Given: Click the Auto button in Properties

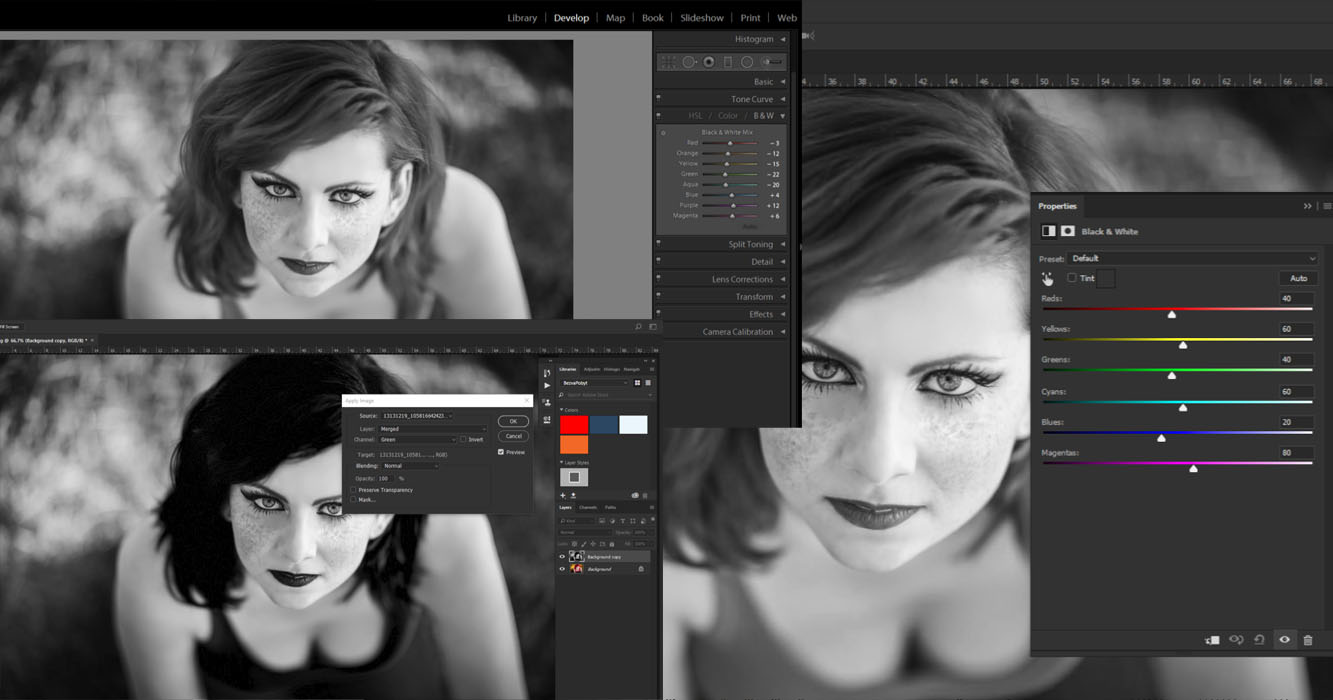Looking at the screenshot, I should [x=1298, y=278].
